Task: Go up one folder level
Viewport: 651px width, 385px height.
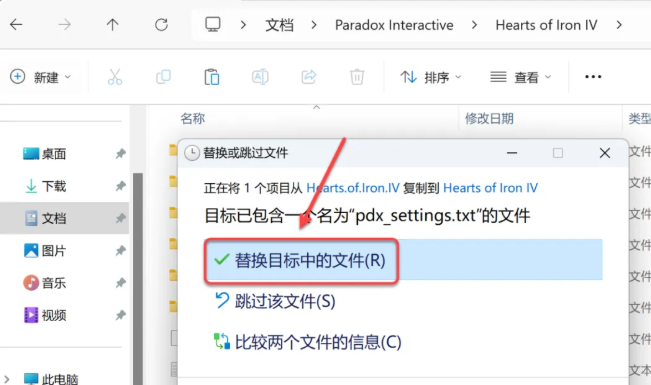Action: coord(113,25)
